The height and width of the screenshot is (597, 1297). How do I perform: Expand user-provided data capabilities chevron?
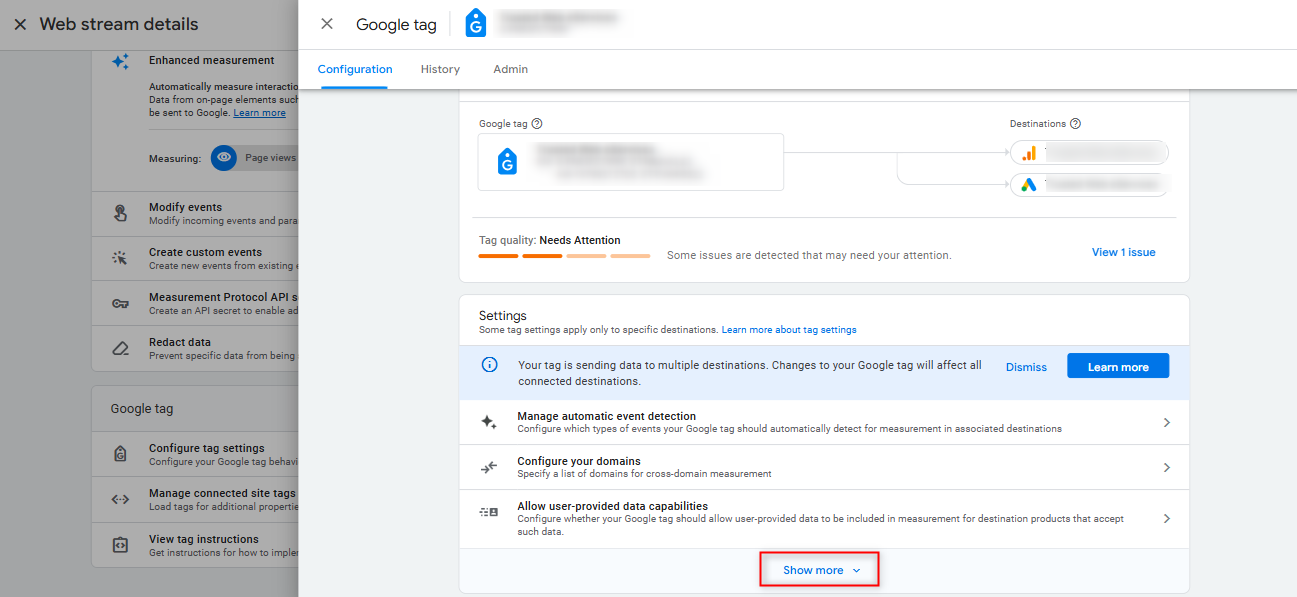(x=1167, y=519)
